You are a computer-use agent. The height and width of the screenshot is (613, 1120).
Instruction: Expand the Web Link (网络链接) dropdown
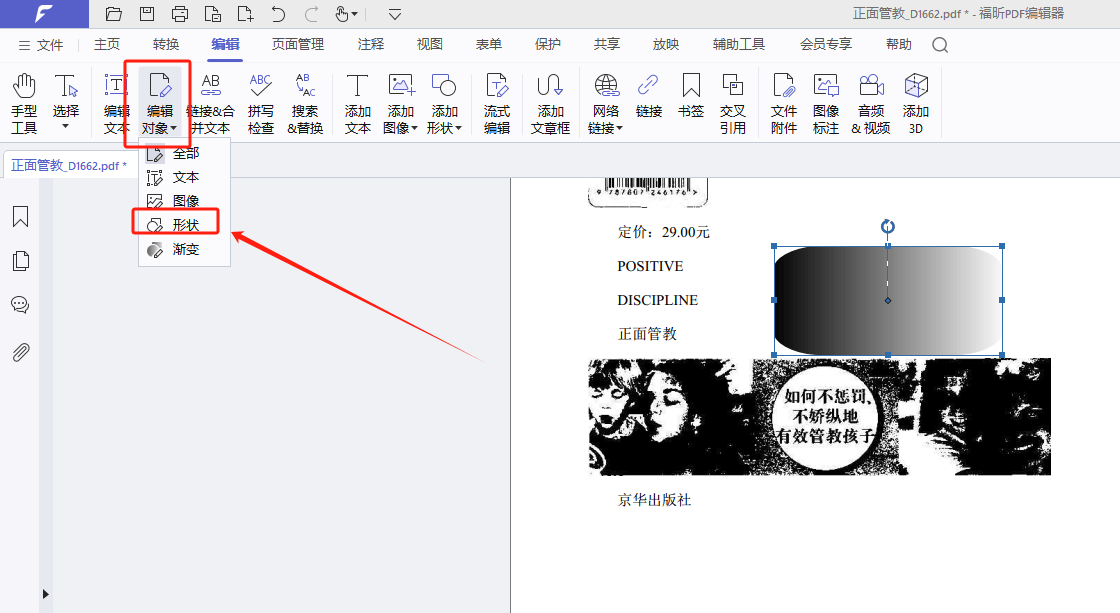[x=605, y=128]
